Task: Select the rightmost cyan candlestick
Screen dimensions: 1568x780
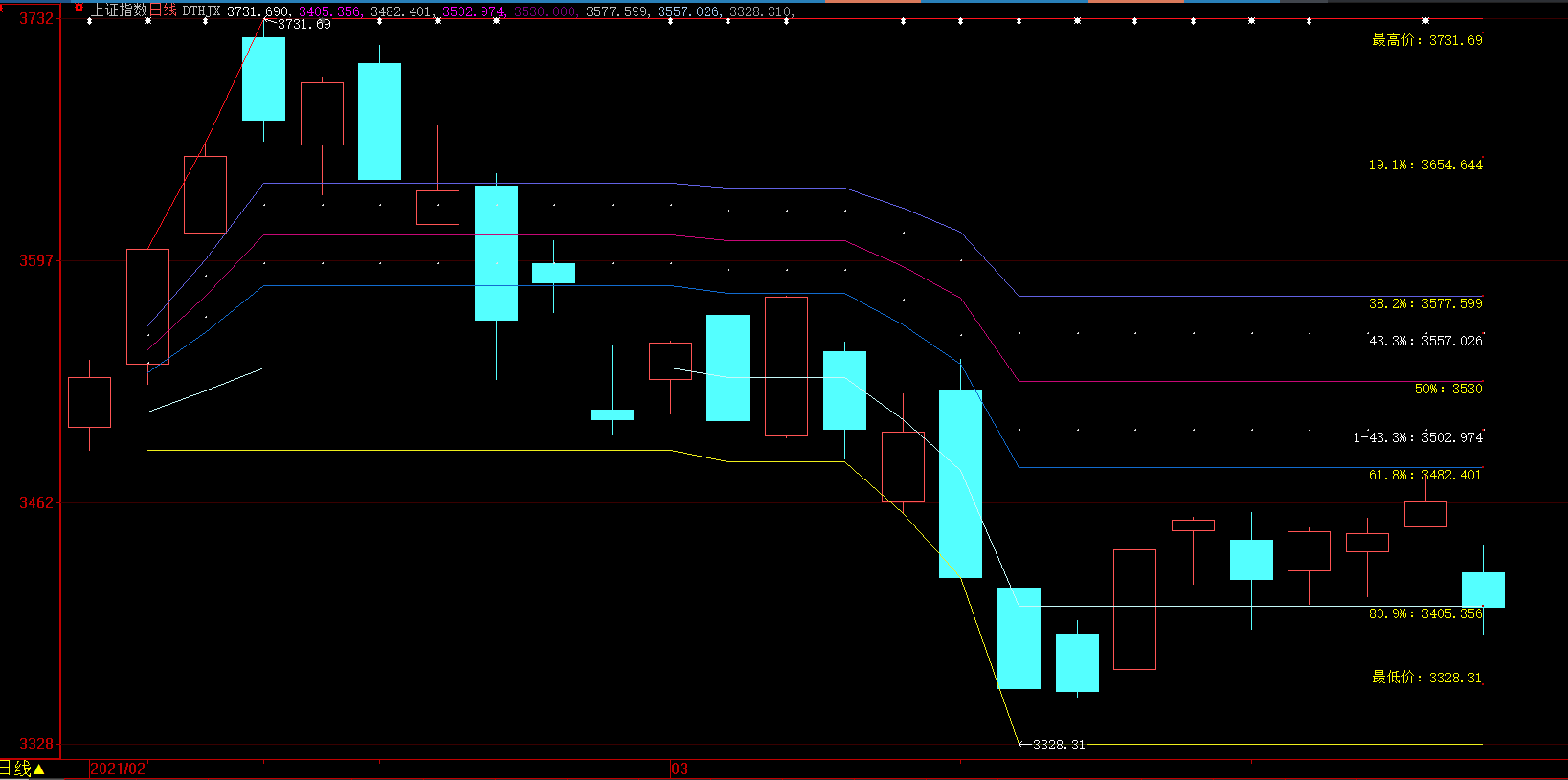Action: click(x=1483, y=590)
